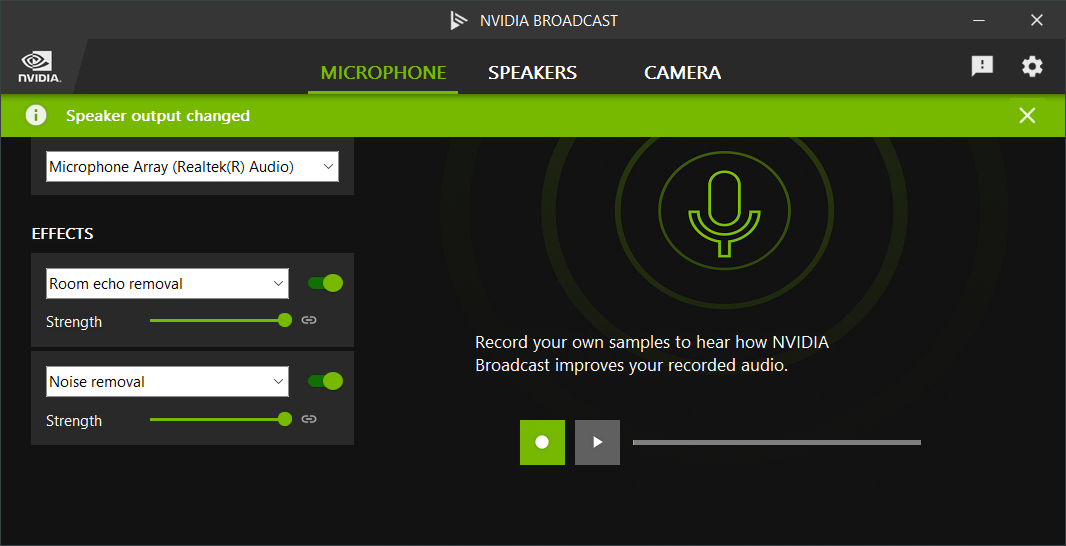Click the link icon beside Room echo Strength
Image resolution: width=1066 pixels, height=546 pixels.
click(x=309, y=320)
